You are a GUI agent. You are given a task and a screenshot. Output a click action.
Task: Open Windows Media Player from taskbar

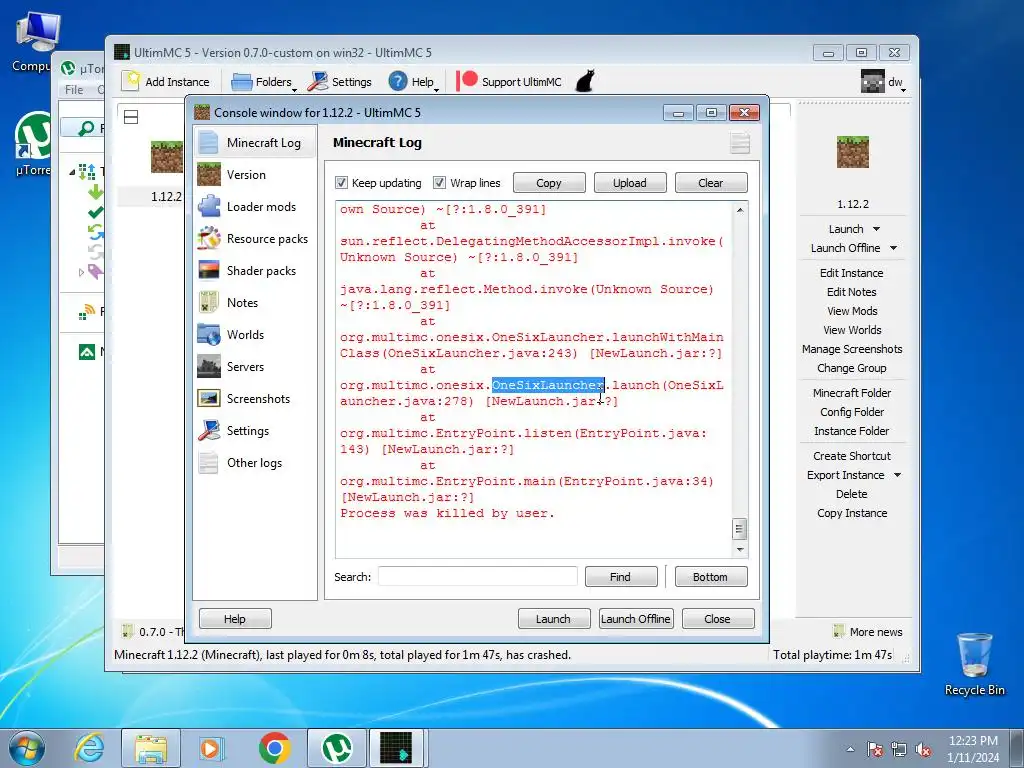pos(211,748)
